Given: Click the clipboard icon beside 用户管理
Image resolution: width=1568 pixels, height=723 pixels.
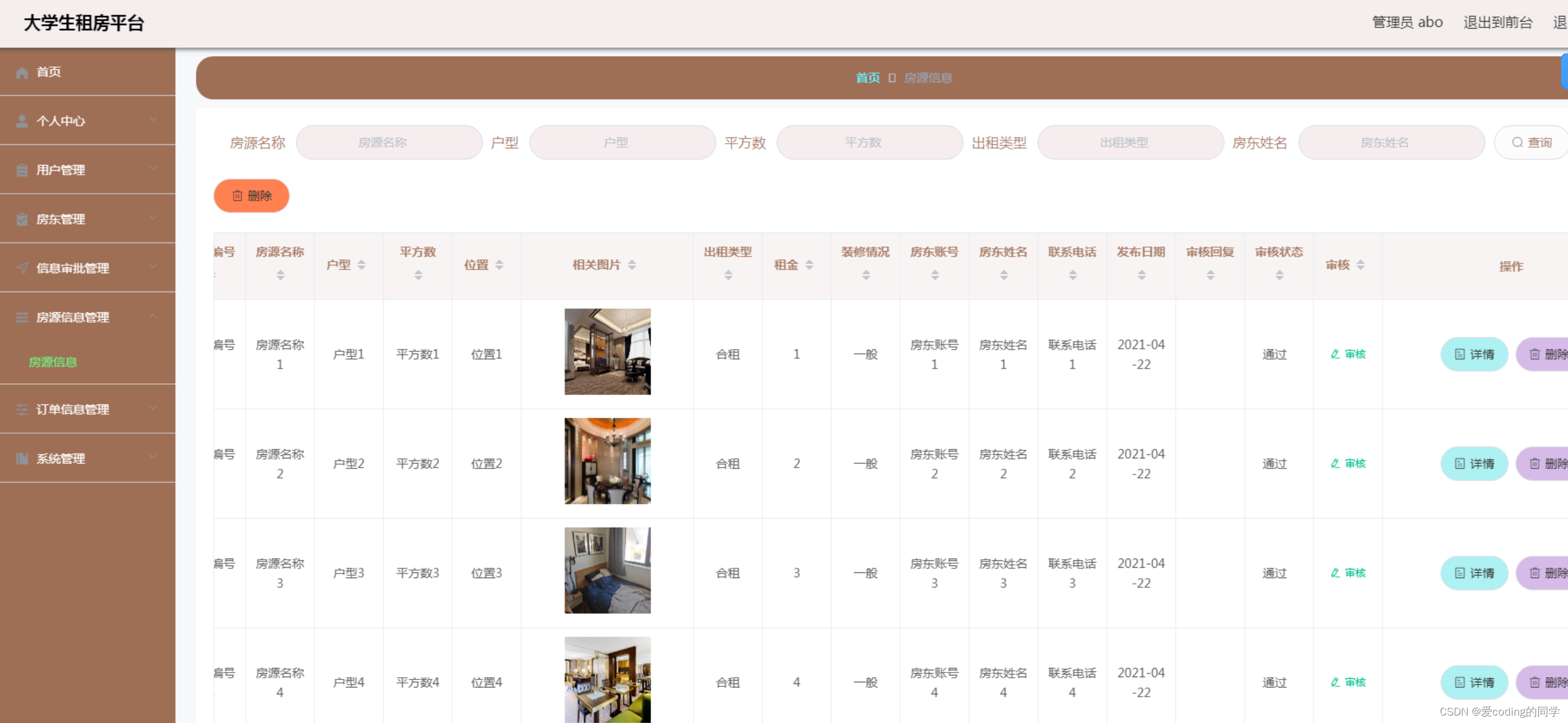Looking at the screenshot, I should [x=22, y=170].
